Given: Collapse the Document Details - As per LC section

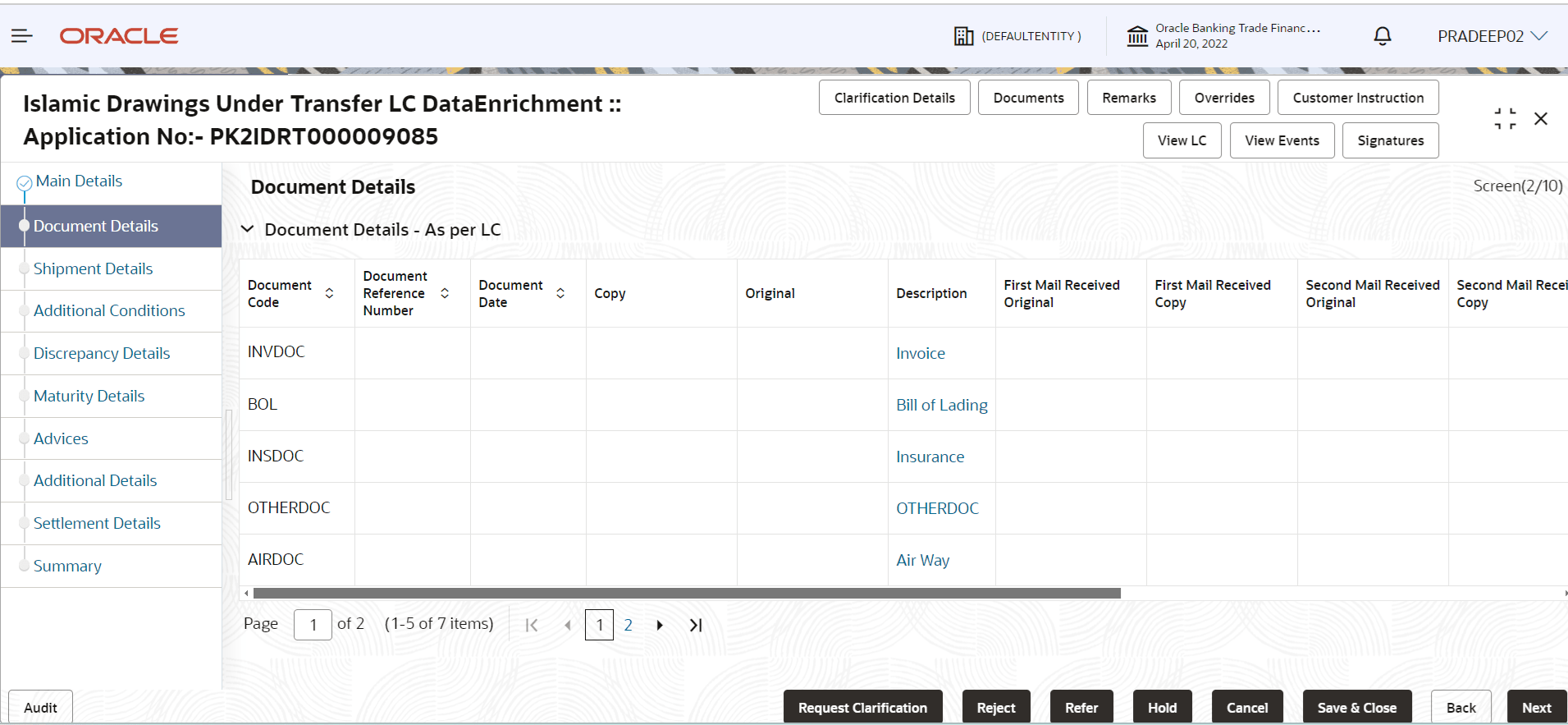Looking at the screenshot, I should [x=247, y=229].
